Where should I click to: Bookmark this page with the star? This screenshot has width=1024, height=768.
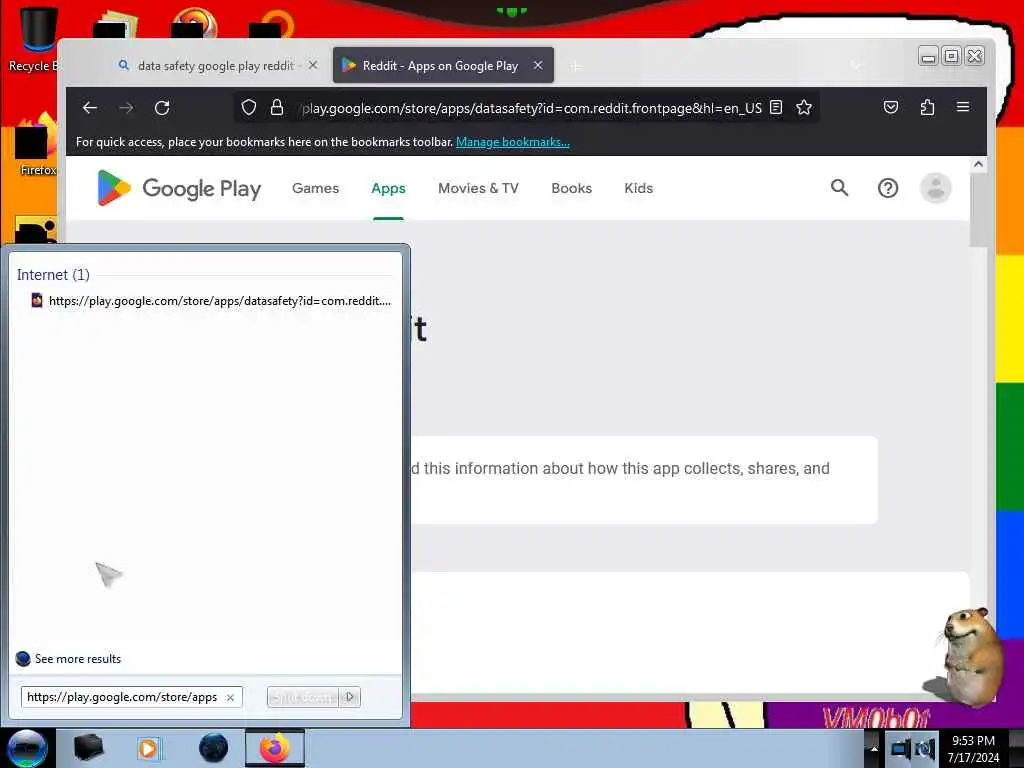(804, 107)
